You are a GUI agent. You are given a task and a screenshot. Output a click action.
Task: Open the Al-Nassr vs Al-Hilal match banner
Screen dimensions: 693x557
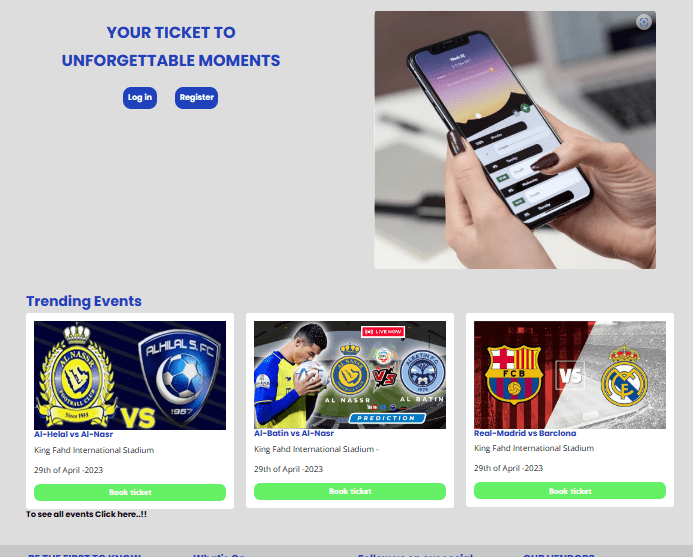(x=130, y=375)
